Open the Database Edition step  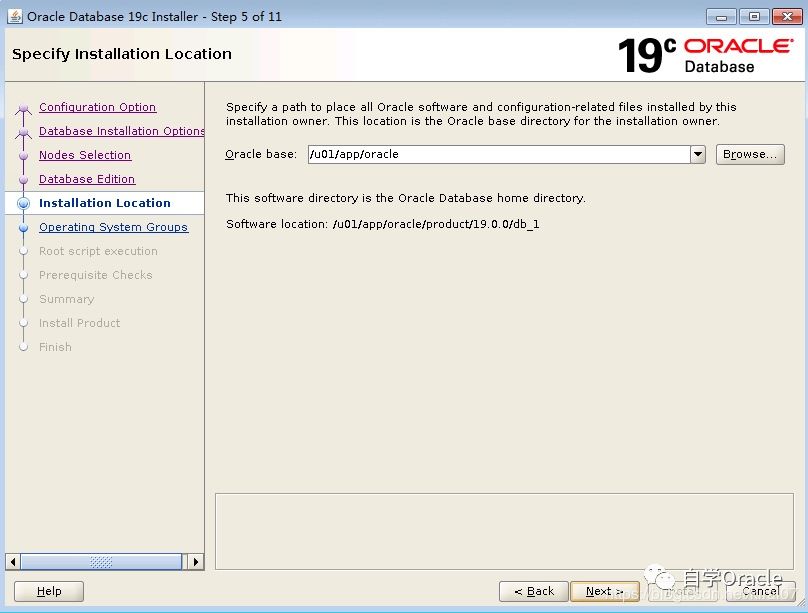pos(87,179)
